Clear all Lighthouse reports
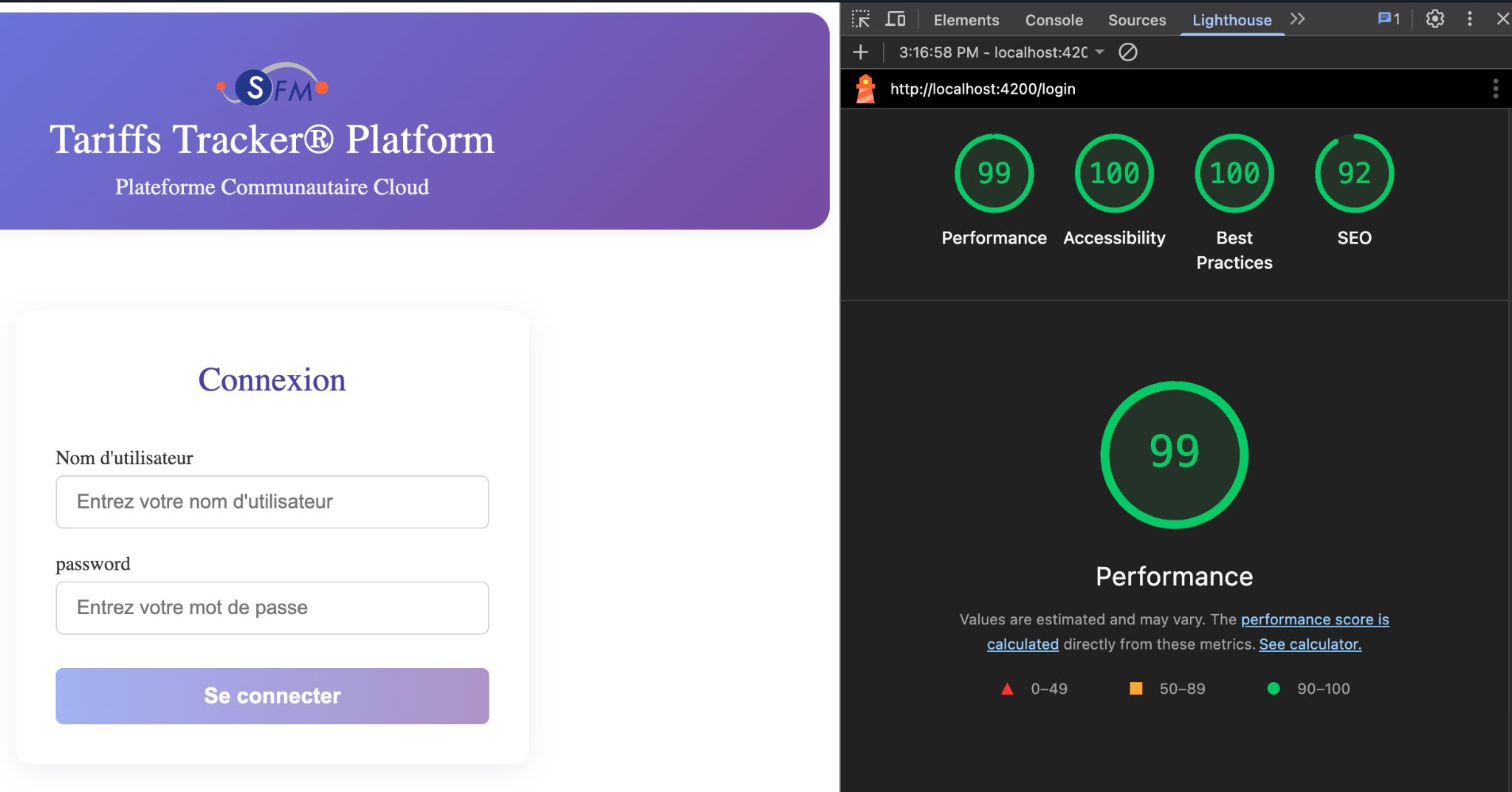The width and height of the screenshot is (1512, 792). click(1127, 52)
